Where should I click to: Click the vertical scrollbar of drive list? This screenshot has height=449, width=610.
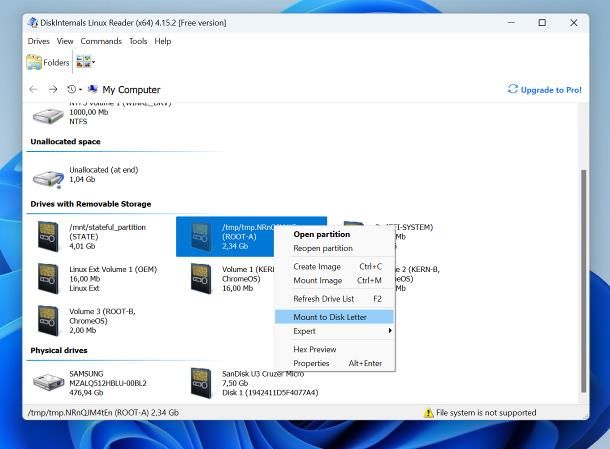click(583, 281)
